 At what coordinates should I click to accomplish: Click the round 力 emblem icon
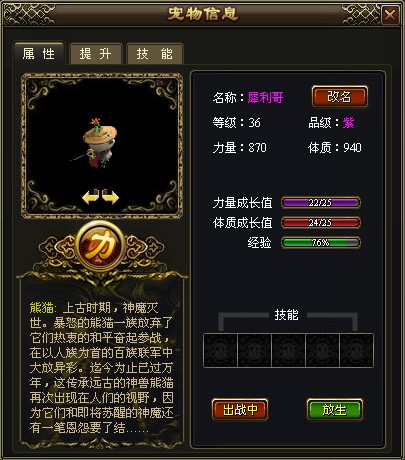coord(101,246)
